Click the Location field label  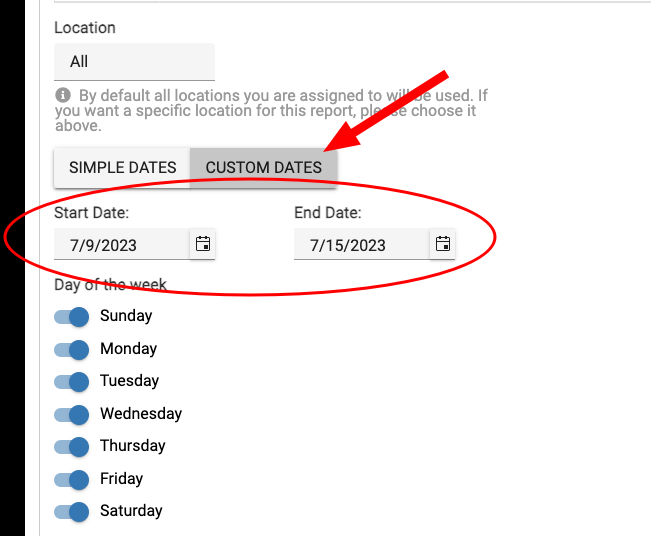[x=85, y=28]
